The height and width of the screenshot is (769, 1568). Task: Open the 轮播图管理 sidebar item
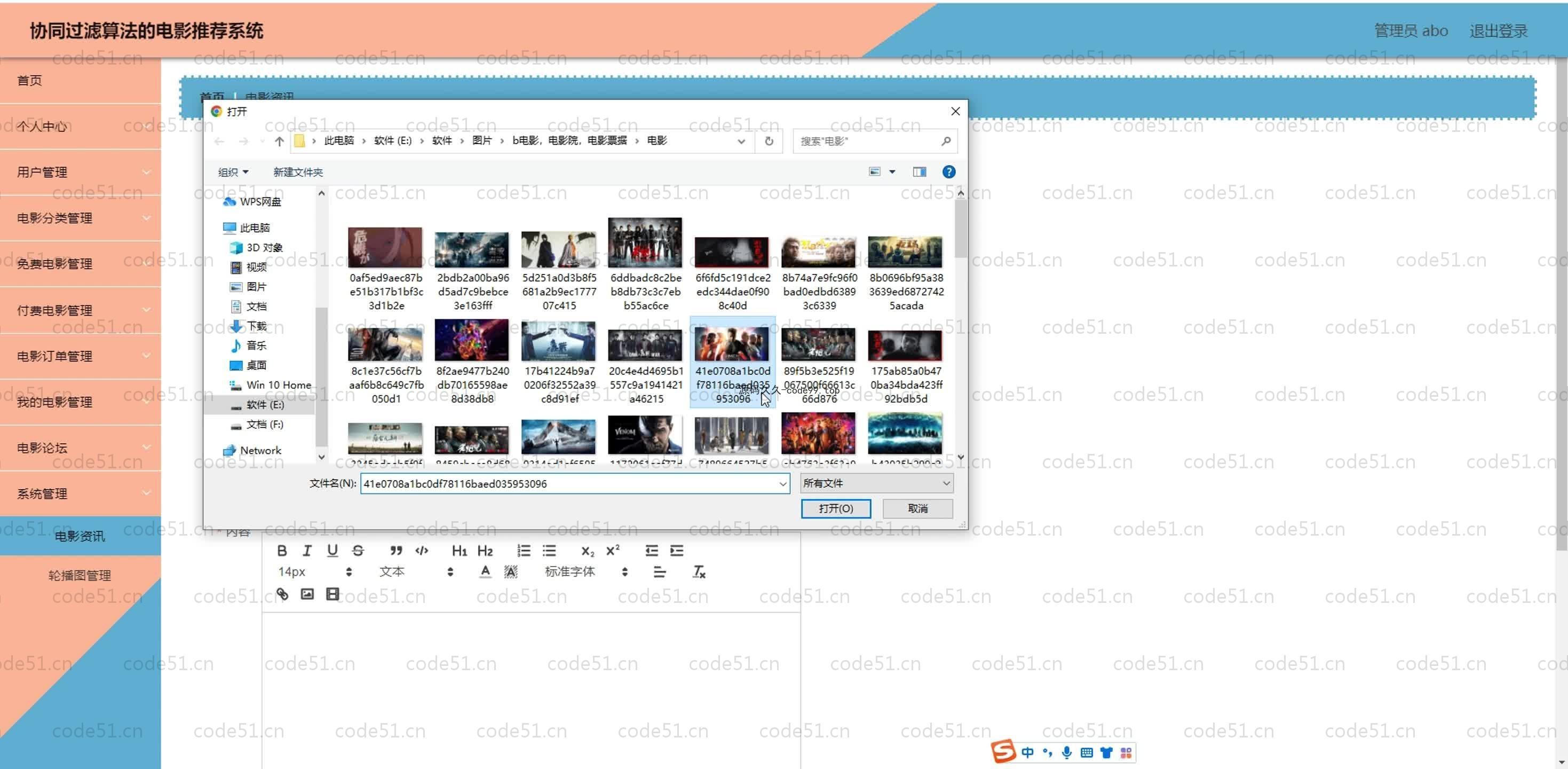point(81,575)
